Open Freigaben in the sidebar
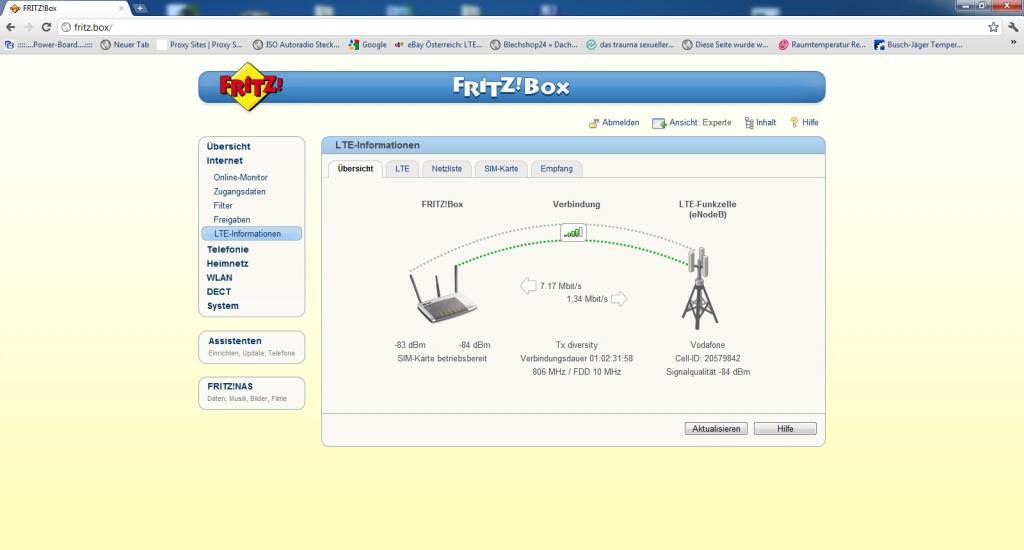 (x=232, y=219)
